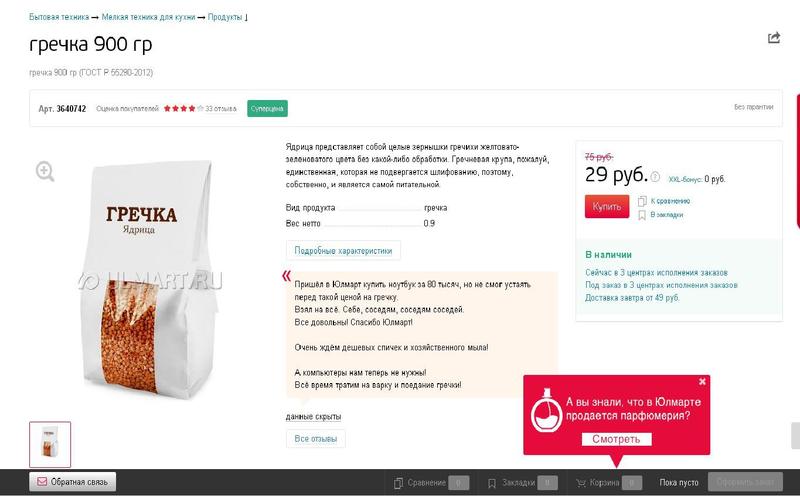
Task: Close the perfume promo popup
Action: (702, 381)
